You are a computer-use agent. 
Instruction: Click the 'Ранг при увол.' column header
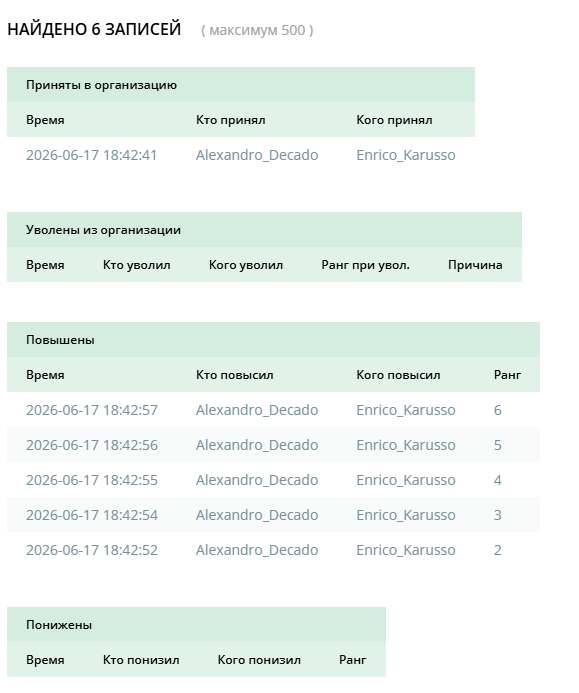coord(365,265)
